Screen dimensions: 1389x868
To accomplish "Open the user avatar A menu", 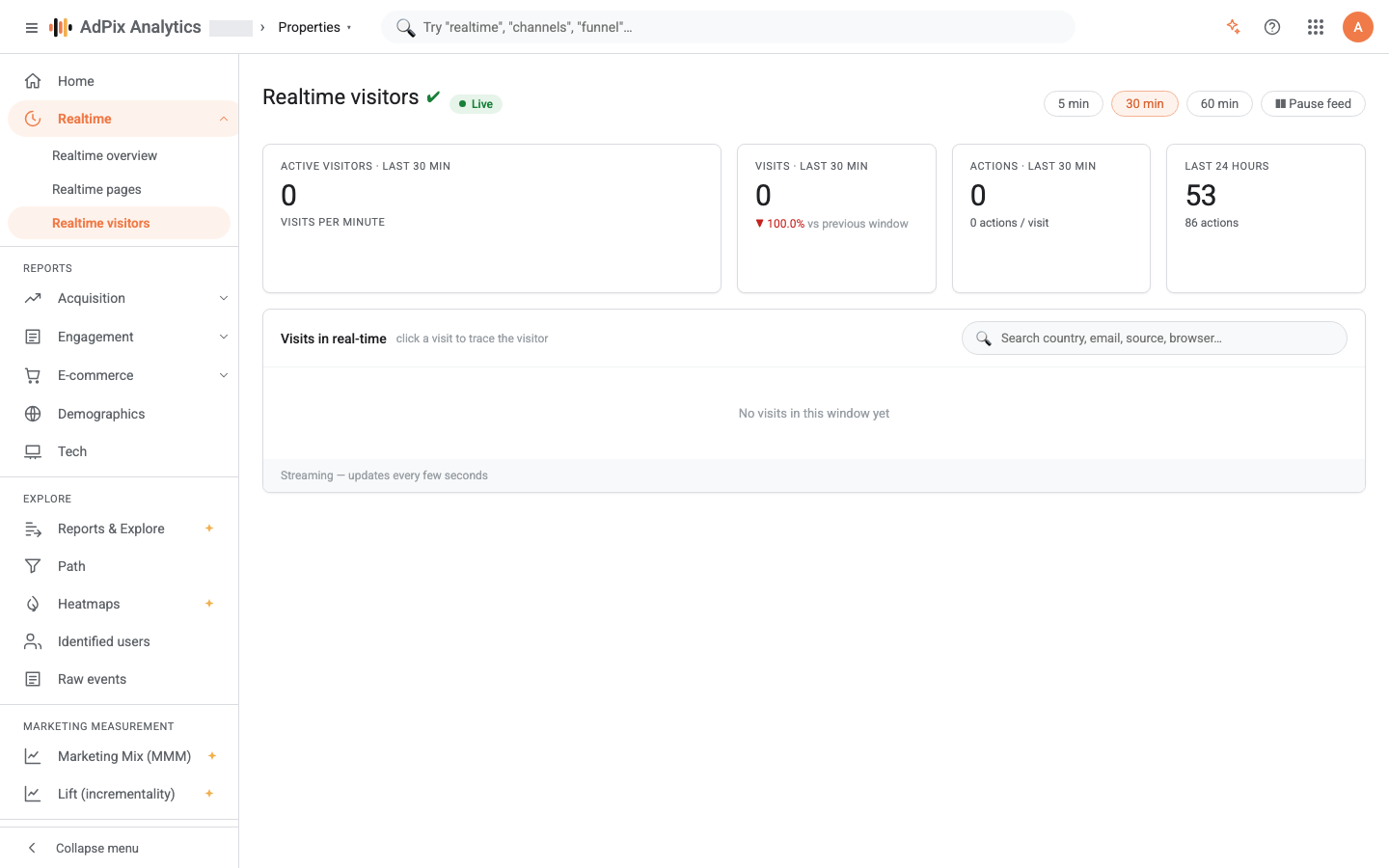I will 1358,27.
